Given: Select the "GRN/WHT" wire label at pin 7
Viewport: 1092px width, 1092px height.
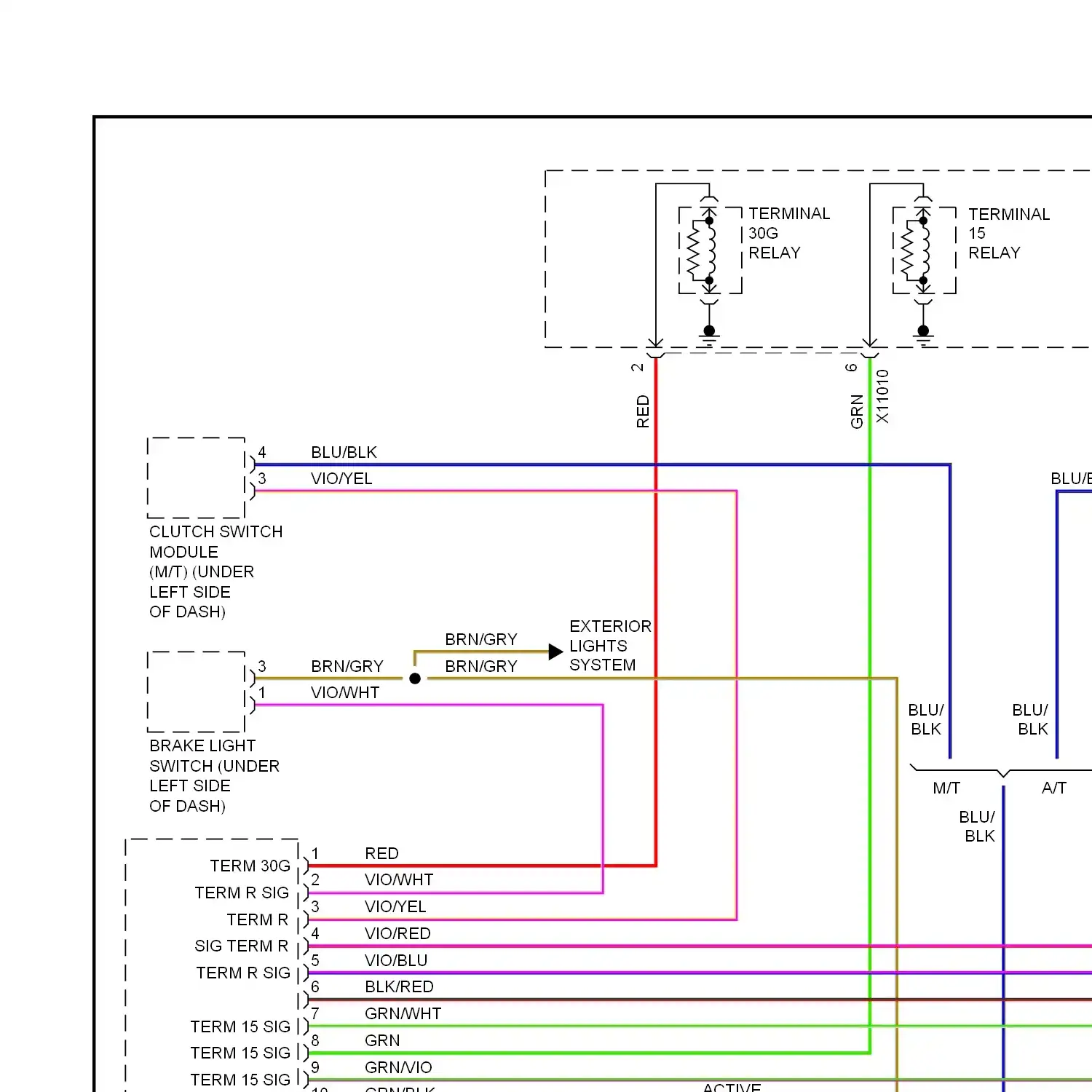Looking at the screenshot, I should 403,1013.
